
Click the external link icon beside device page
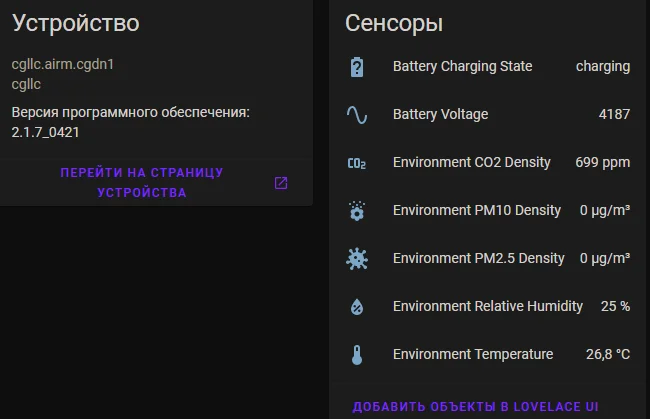[281, 183]
